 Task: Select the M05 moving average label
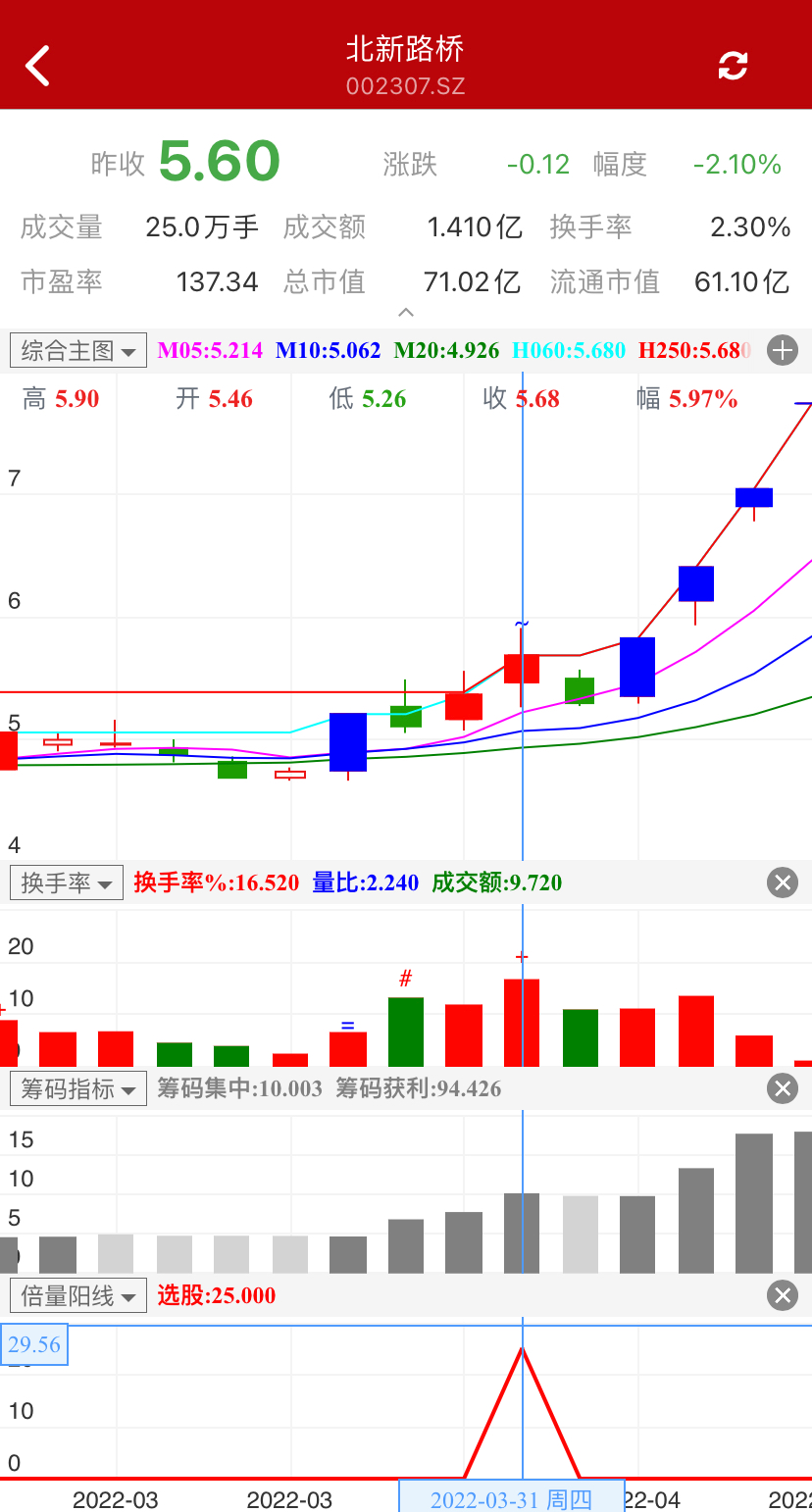210,350
